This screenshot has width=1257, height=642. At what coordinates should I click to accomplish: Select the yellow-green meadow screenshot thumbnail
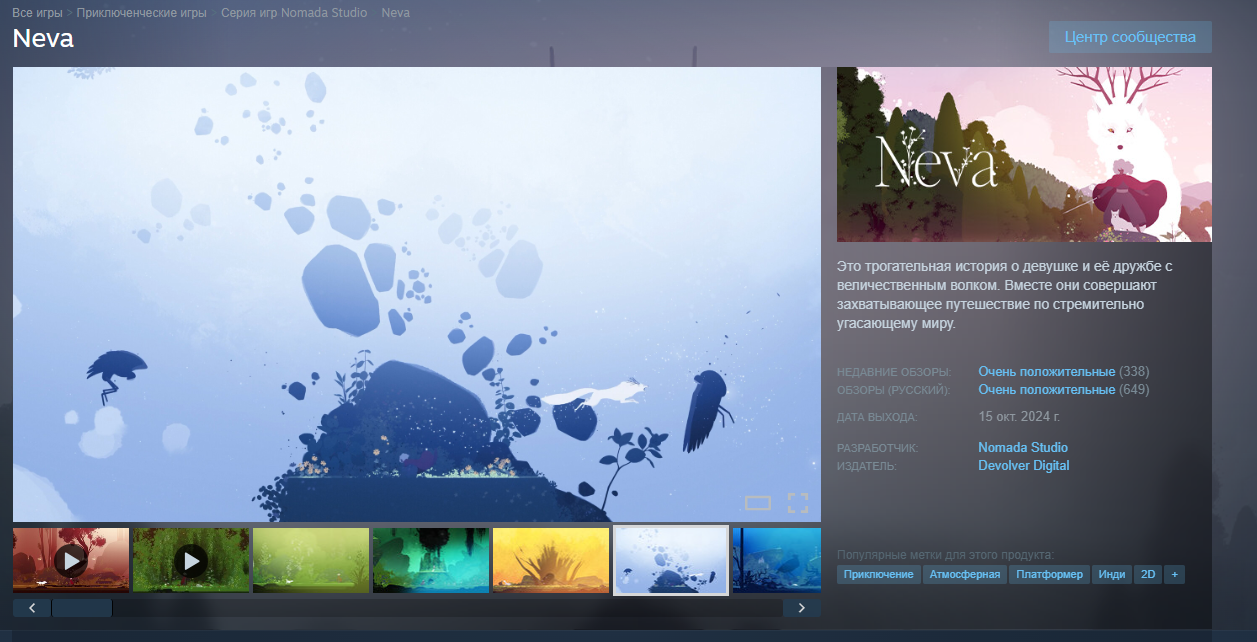[311, 560]
